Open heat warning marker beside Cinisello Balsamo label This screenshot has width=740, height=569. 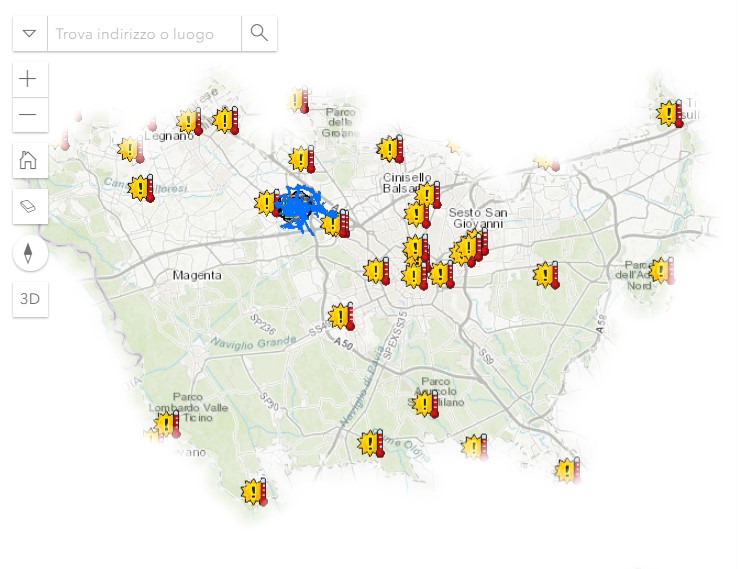pyautogui.click(x=428, y=195)
